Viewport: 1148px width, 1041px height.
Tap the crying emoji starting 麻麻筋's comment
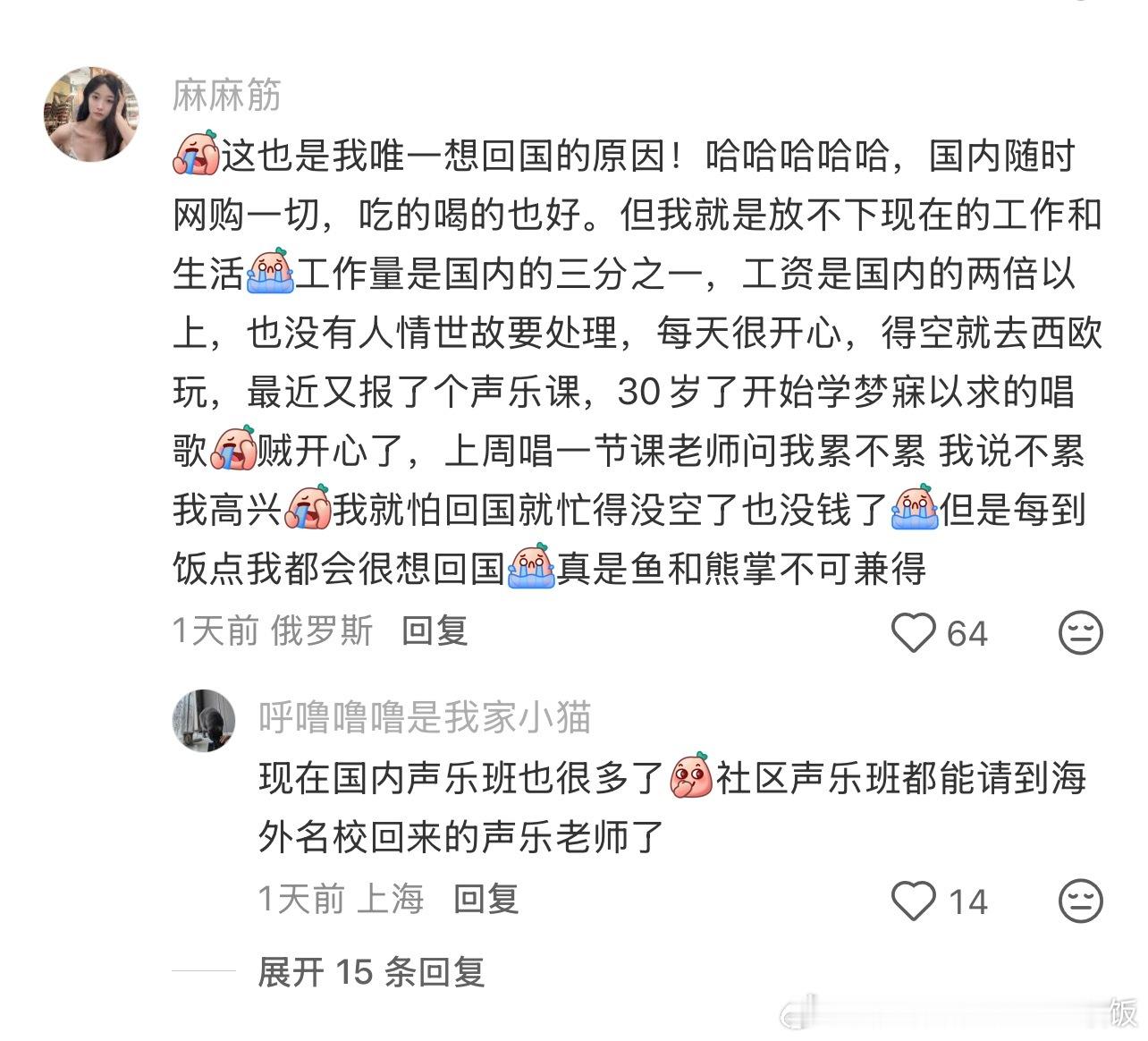(196, 154)
